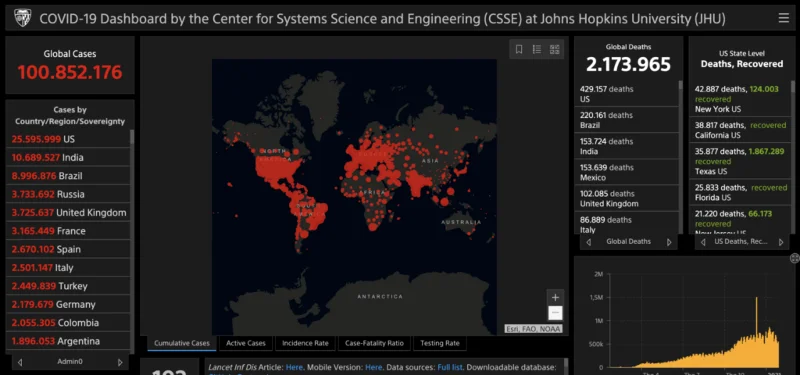800x375 pixels.
Task: Zoom out the map with minus button
Action: click(x=556, y=313)
